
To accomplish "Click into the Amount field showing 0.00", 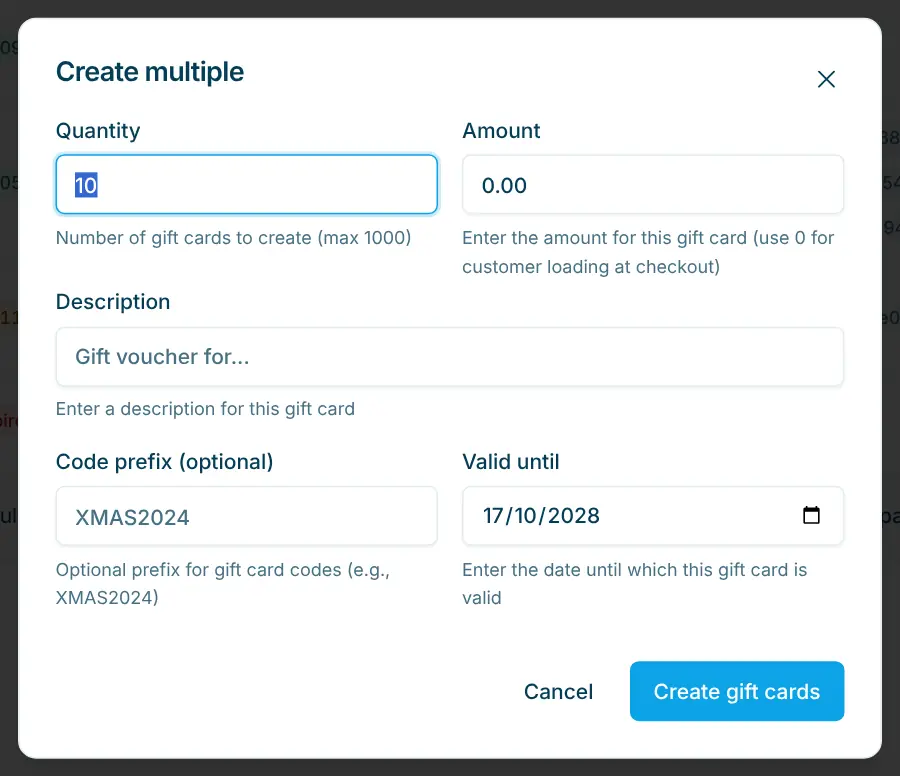I will pyautogui.click(x=653, y=184).
